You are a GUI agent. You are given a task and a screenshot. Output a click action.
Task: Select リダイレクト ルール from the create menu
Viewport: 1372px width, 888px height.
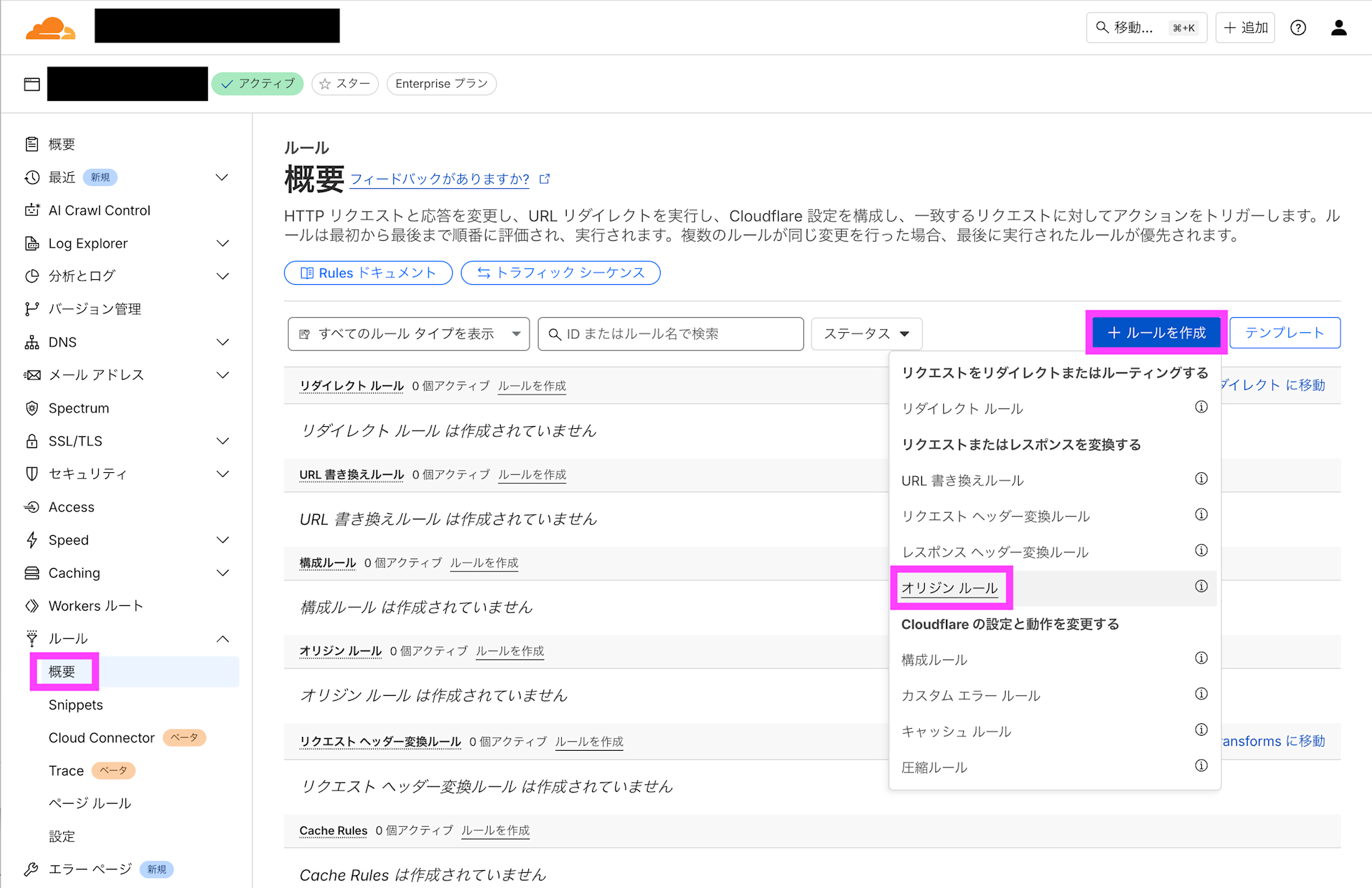tap(962, 408)
